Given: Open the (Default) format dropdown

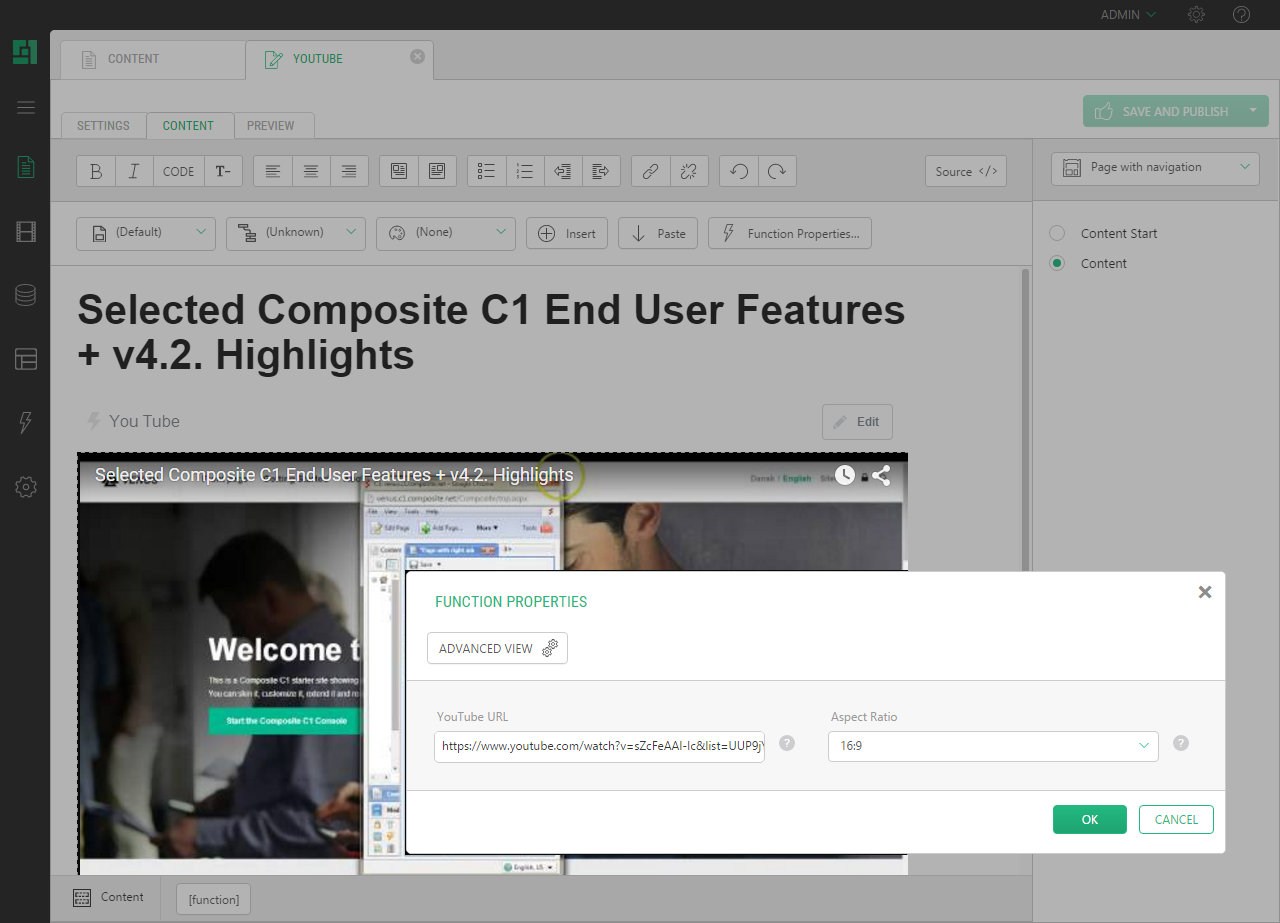Looking at the screenshot, I should (x=146, y=233).
